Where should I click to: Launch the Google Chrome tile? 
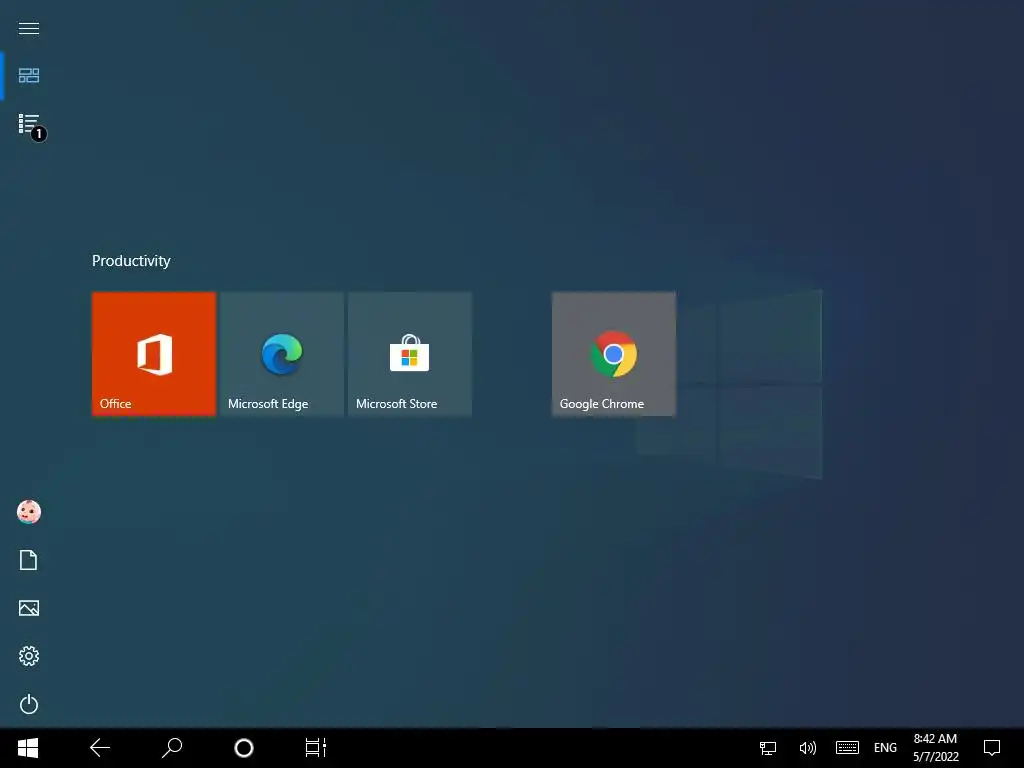tap(614, 354)
